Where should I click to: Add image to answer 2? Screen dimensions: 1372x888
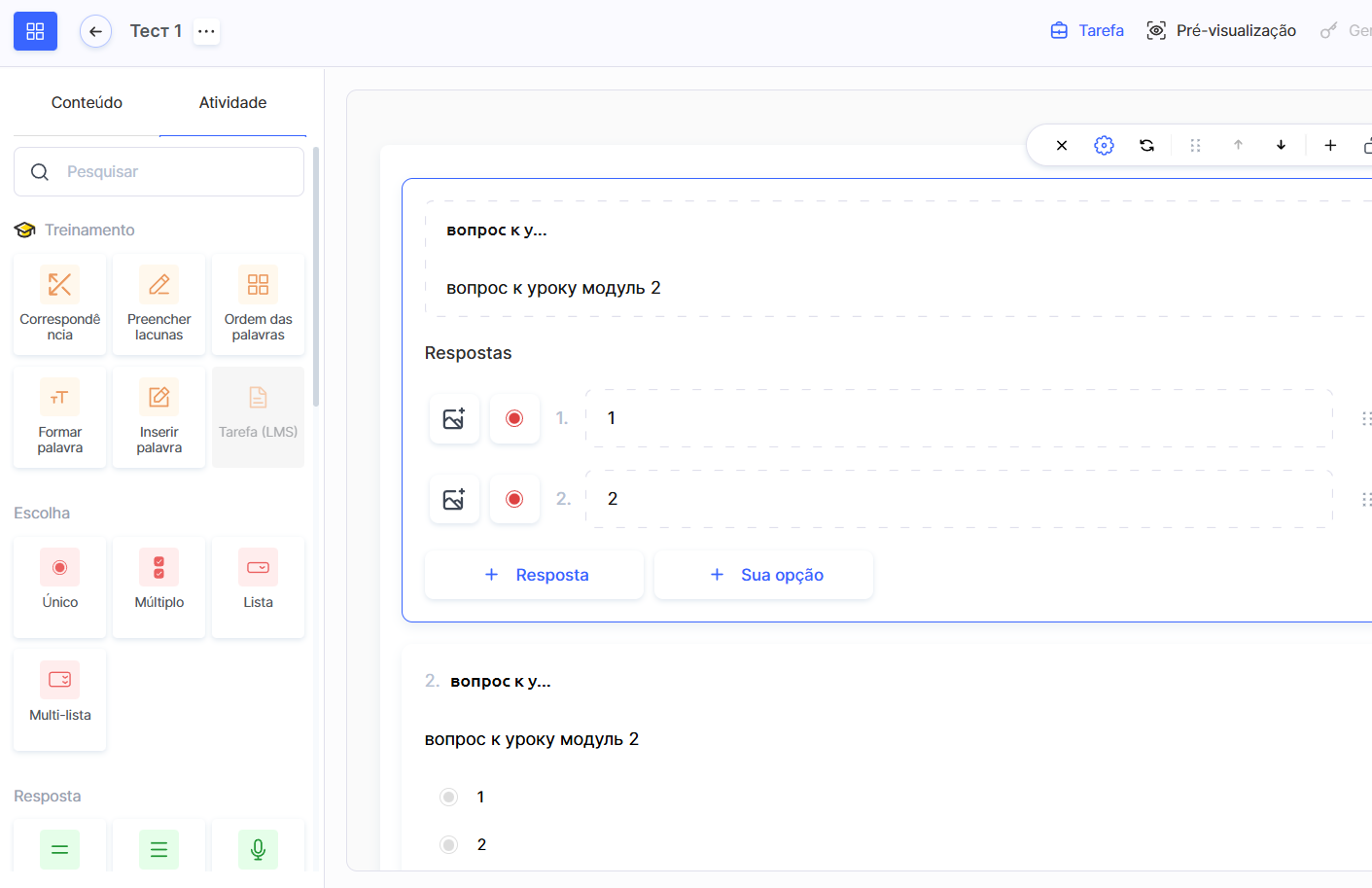pos(454,499)
